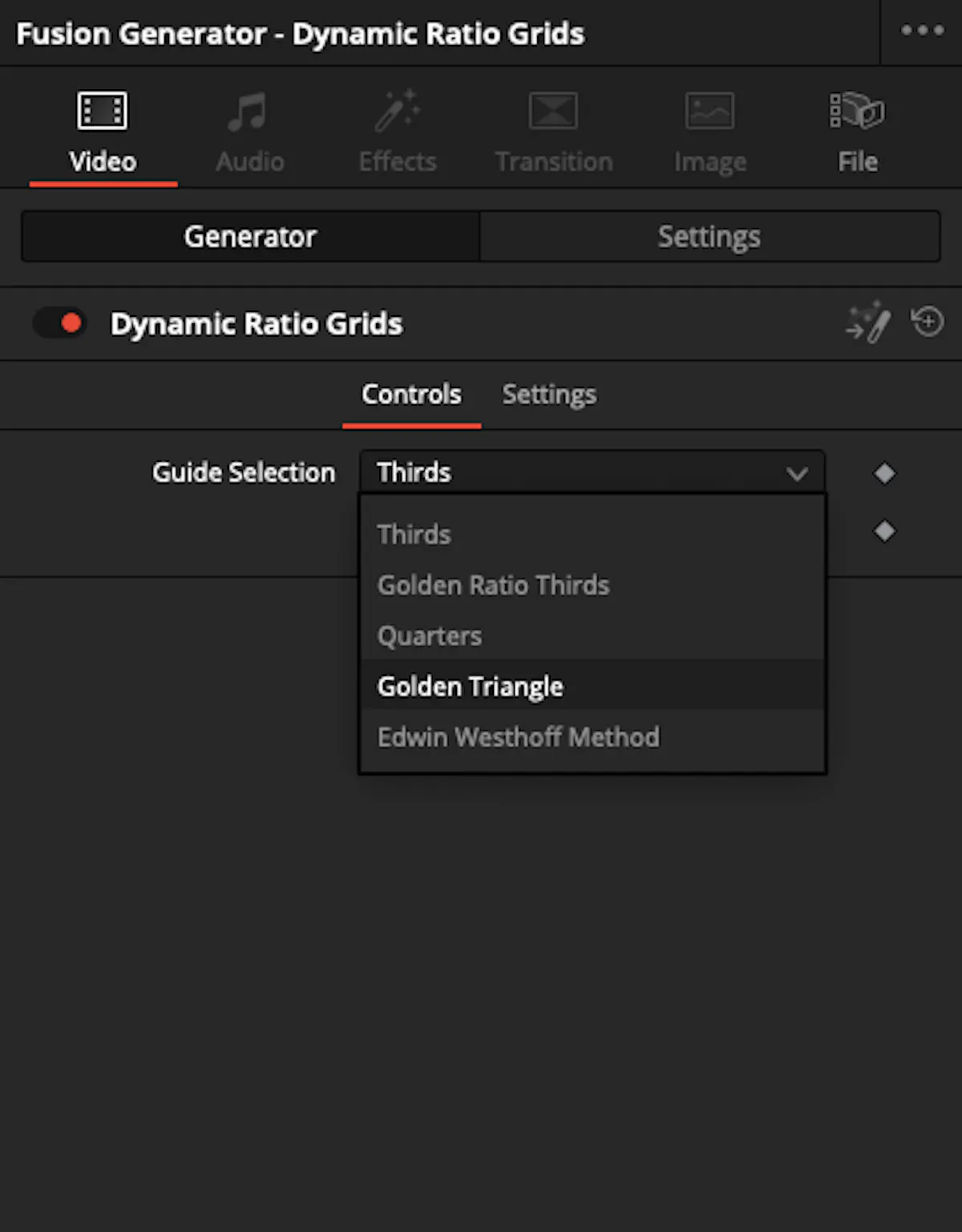Switch to the Audio inspector tab
Viewport: 962px width, 1232px height.
[x=249, y=132]
